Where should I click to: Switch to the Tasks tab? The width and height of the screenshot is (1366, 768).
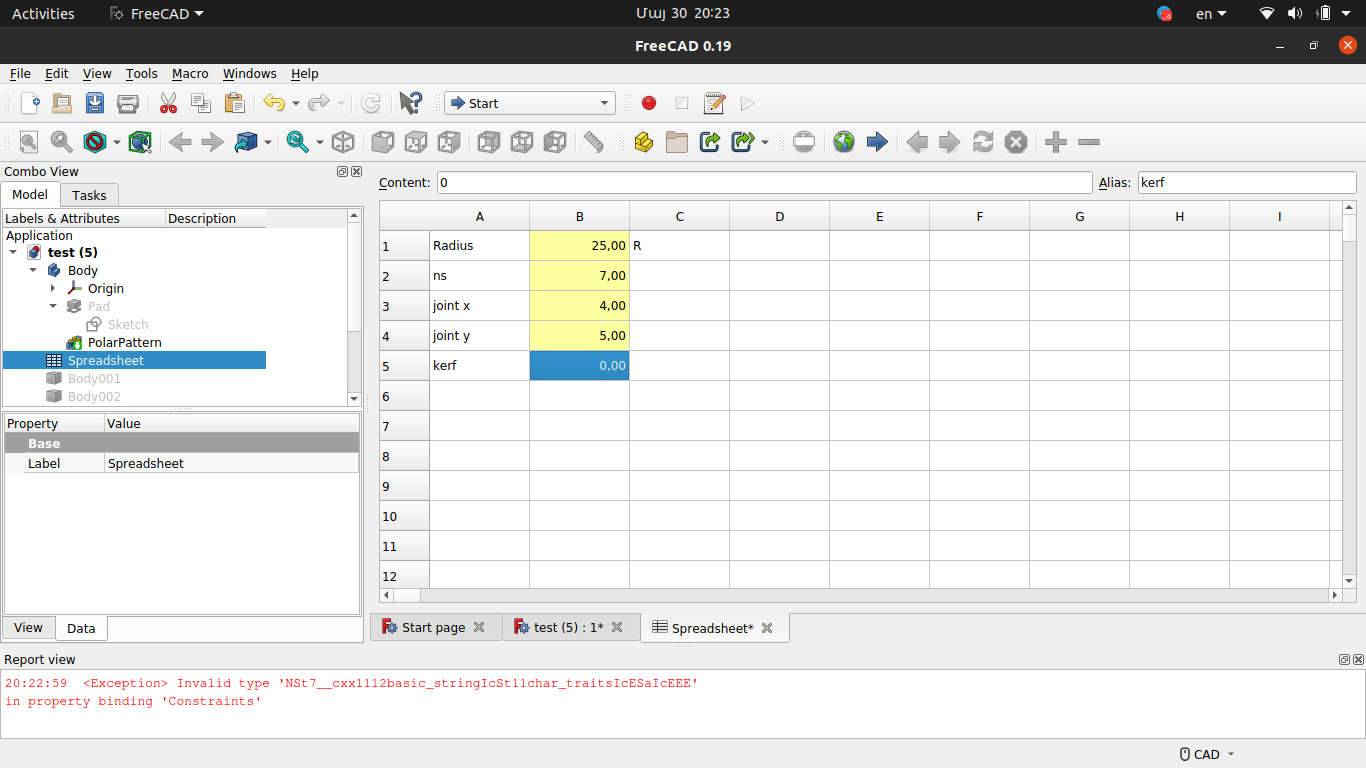click(x=89, y=195)
